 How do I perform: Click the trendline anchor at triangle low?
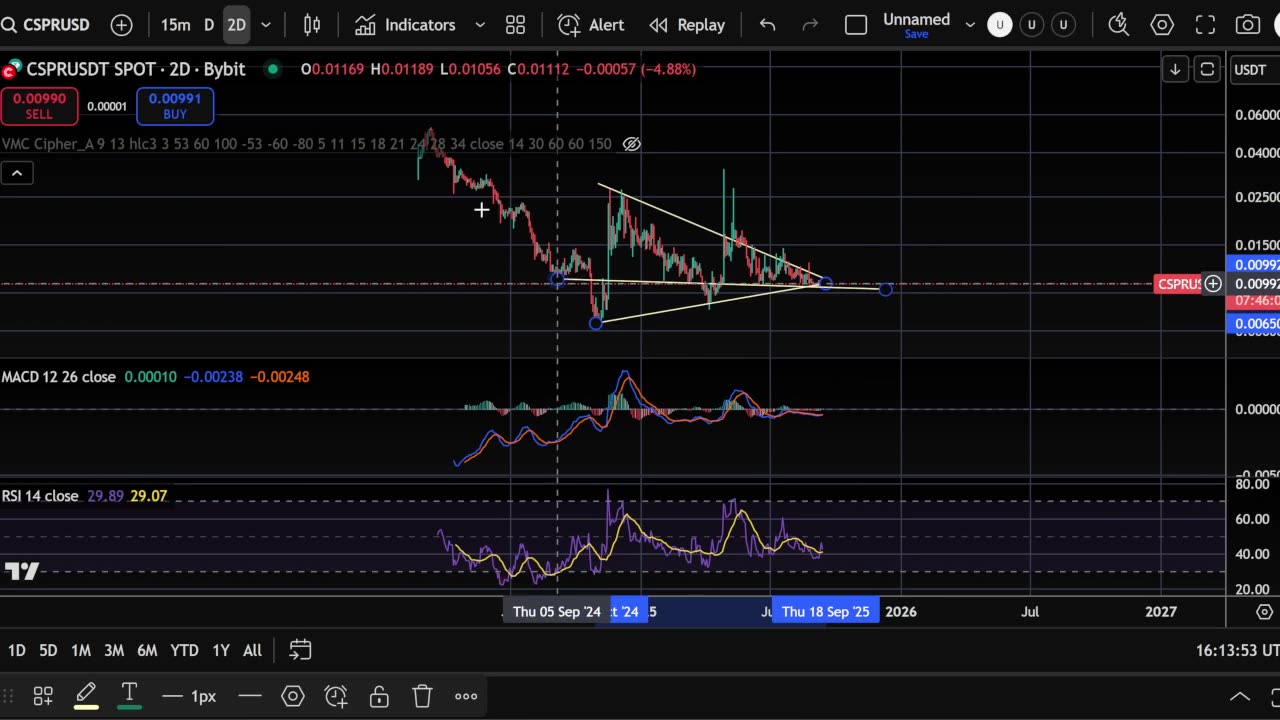[596, 323]
